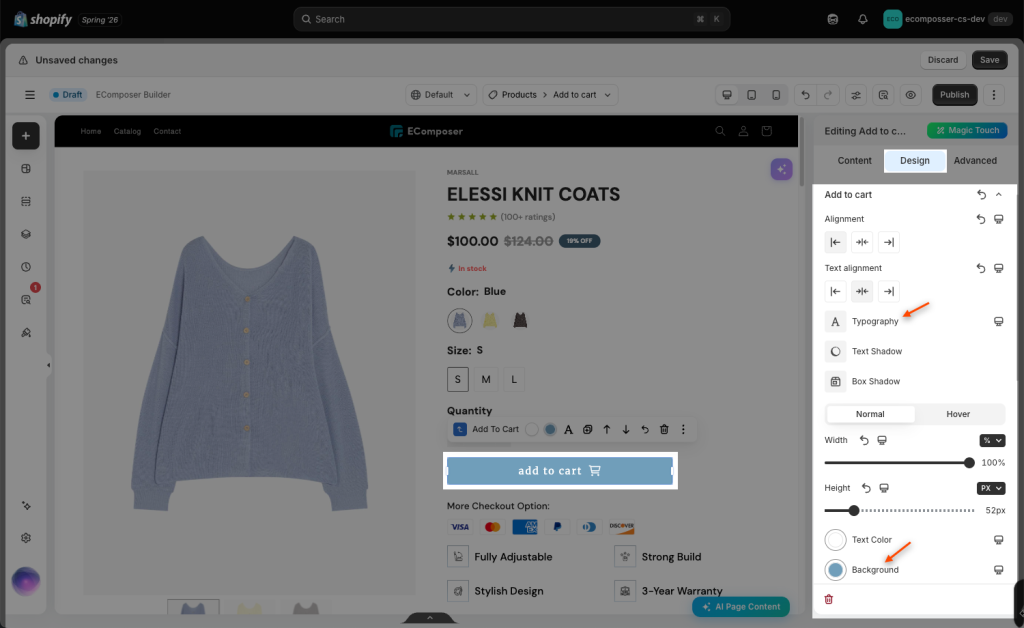The width and height of the screenshot is (1024, 628).
Task: Open the store cart bag icon
Action: 767,131
